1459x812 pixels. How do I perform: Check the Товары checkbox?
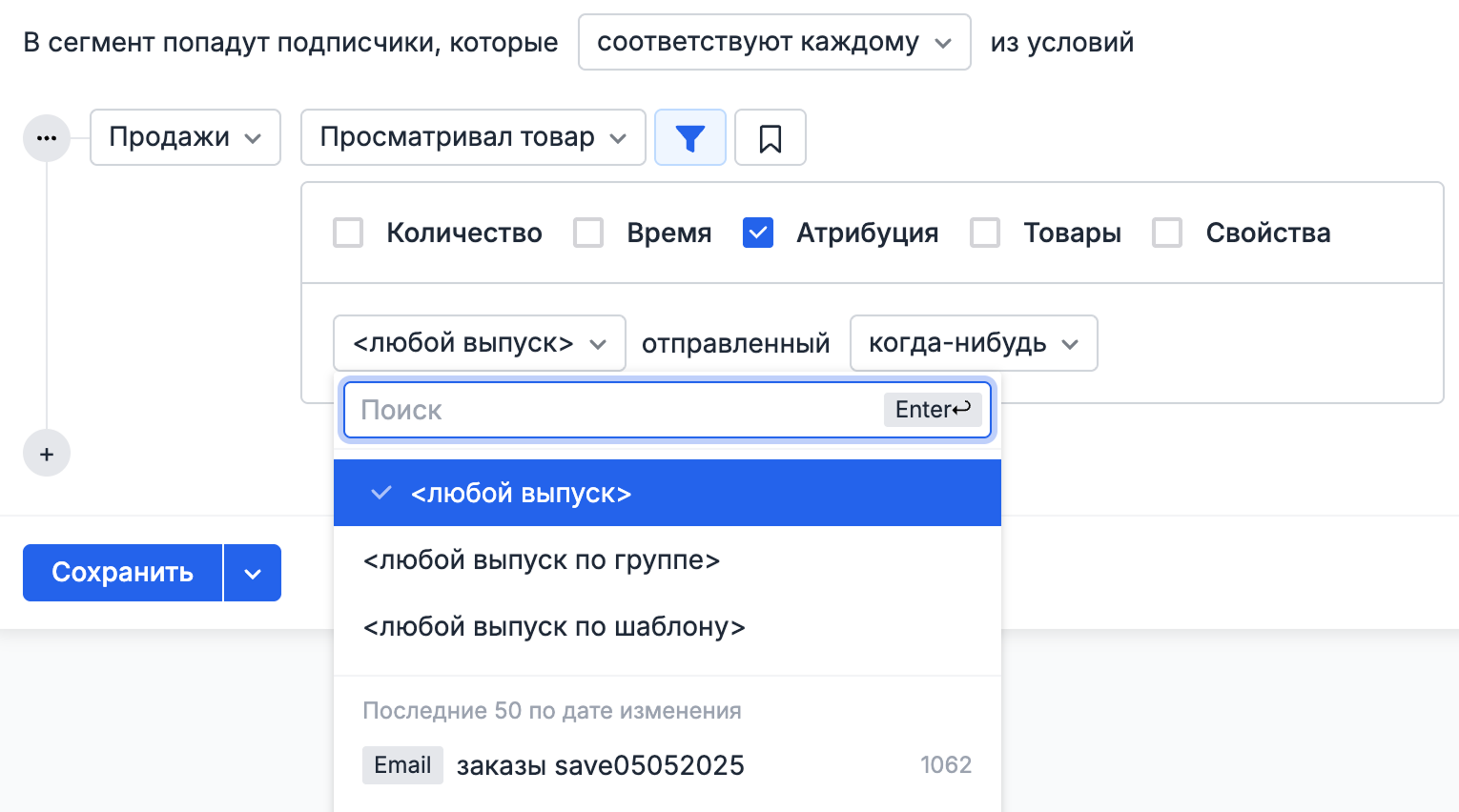click(985, 233)
